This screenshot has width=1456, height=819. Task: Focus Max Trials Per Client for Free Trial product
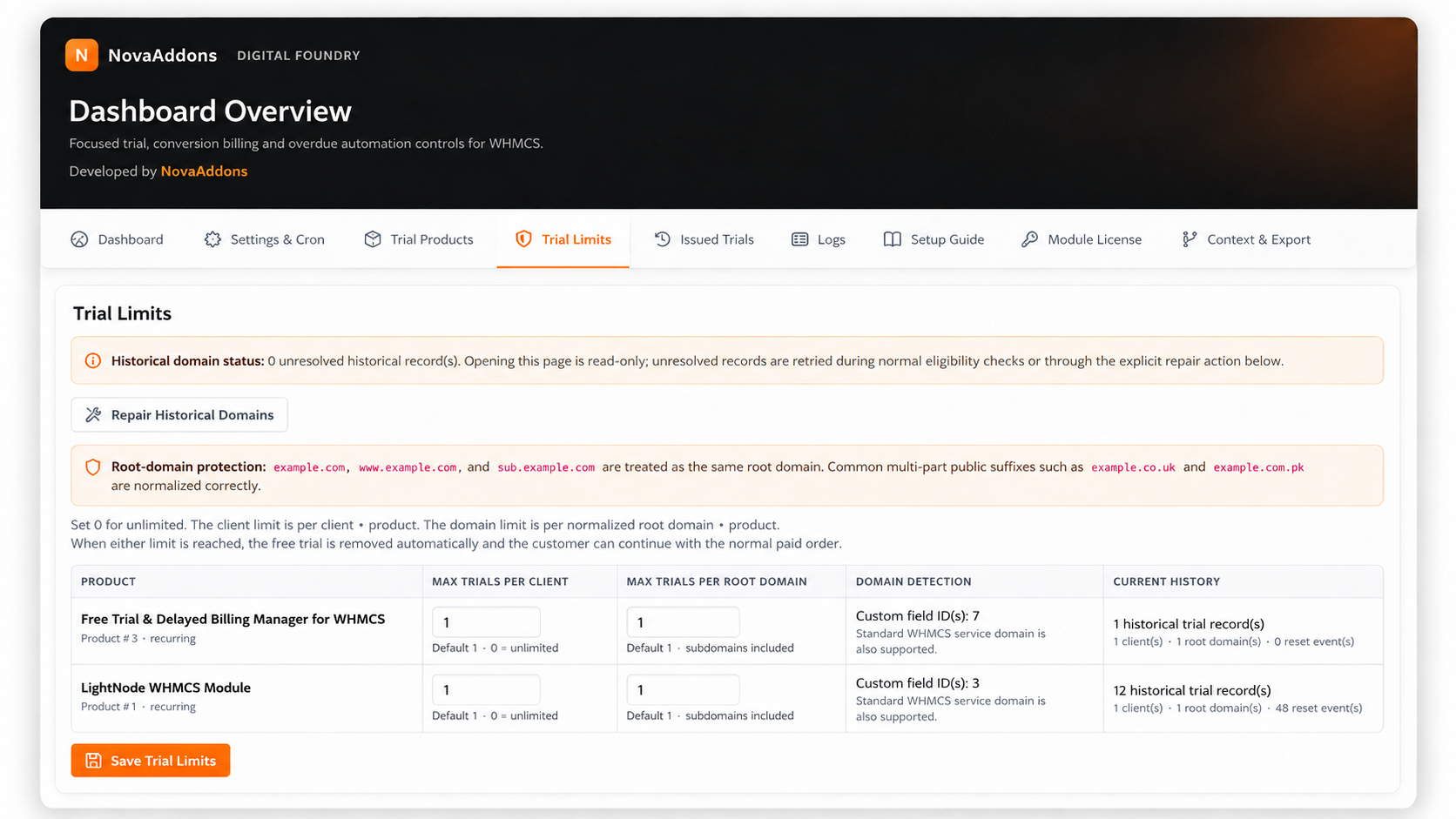tap(486, 622)
